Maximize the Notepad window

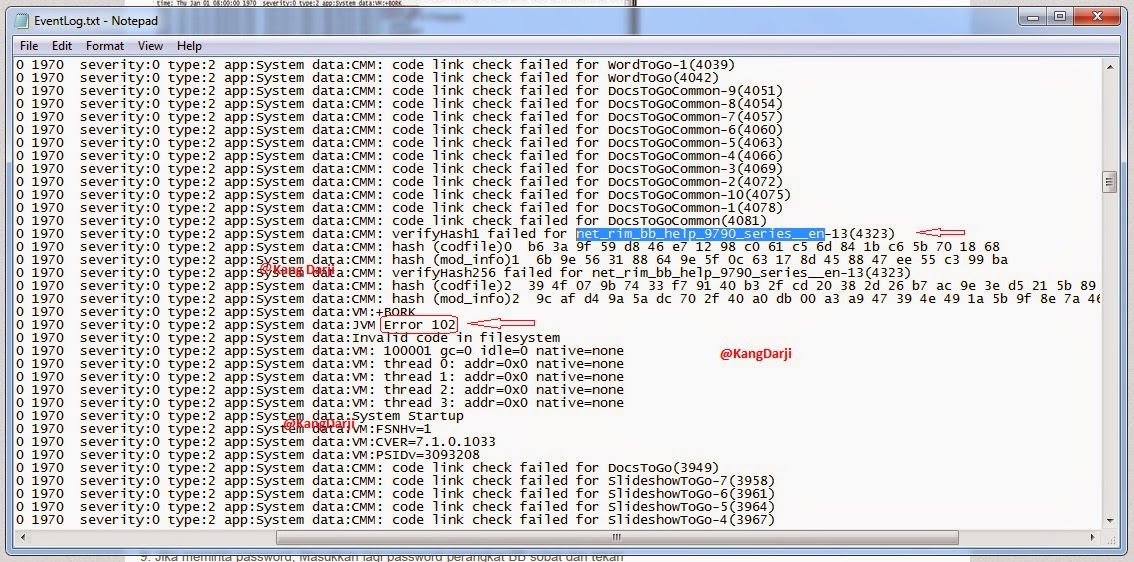click(x=1060, y=16)
